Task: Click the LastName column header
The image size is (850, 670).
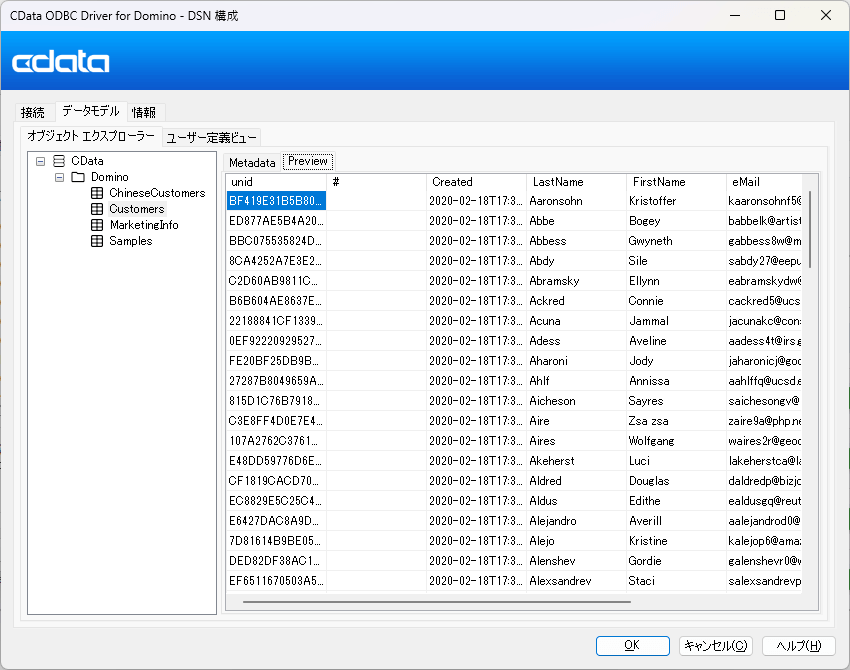Action: [576, 182]
